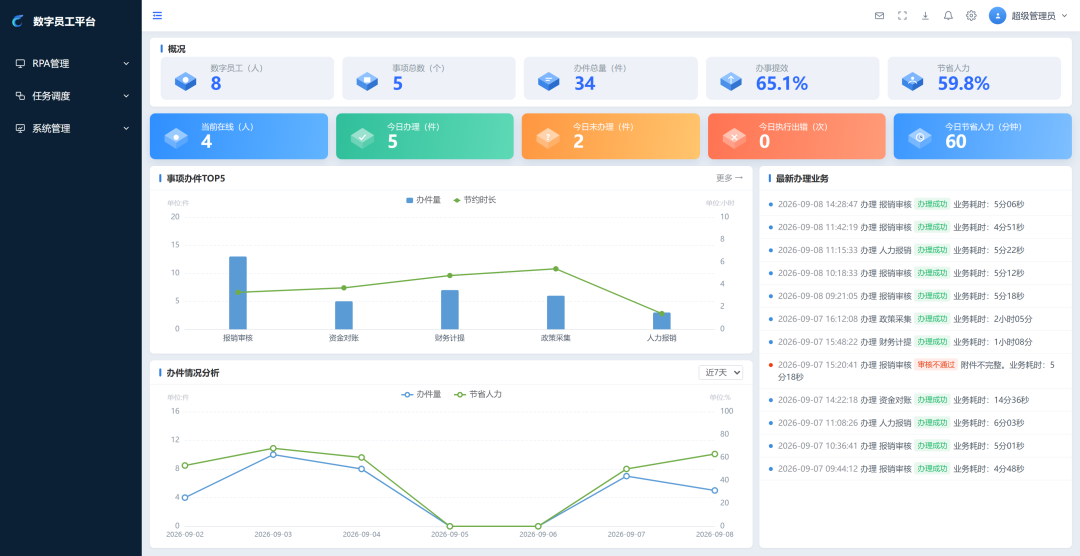Toggle 办件量 legend in 办件情况分析 chart

click(422, 395)
